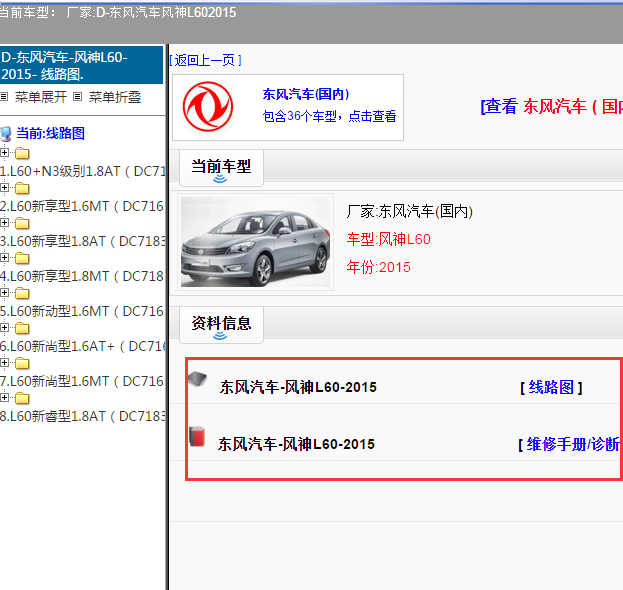Click the 当前:线路图 heading

pos(50,133)
